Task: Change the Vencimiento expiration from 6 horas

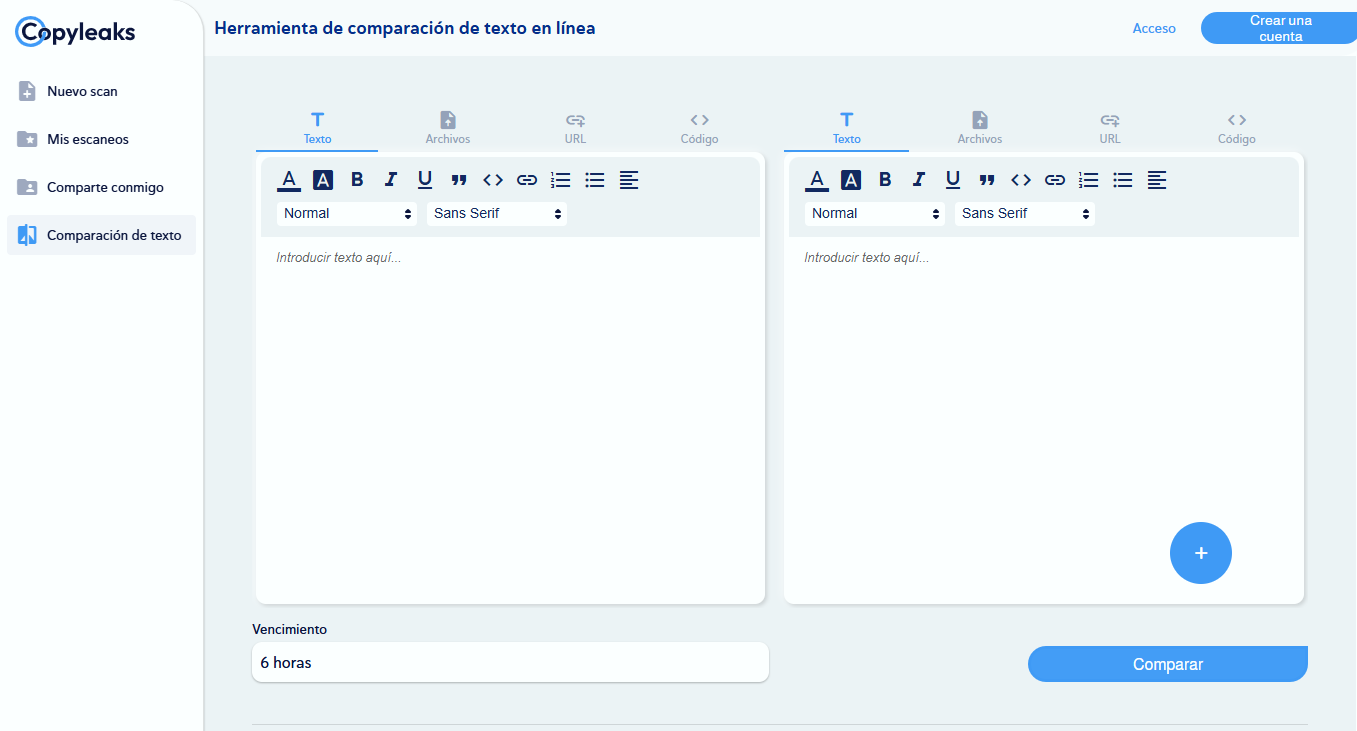Action: pos(510,662)
